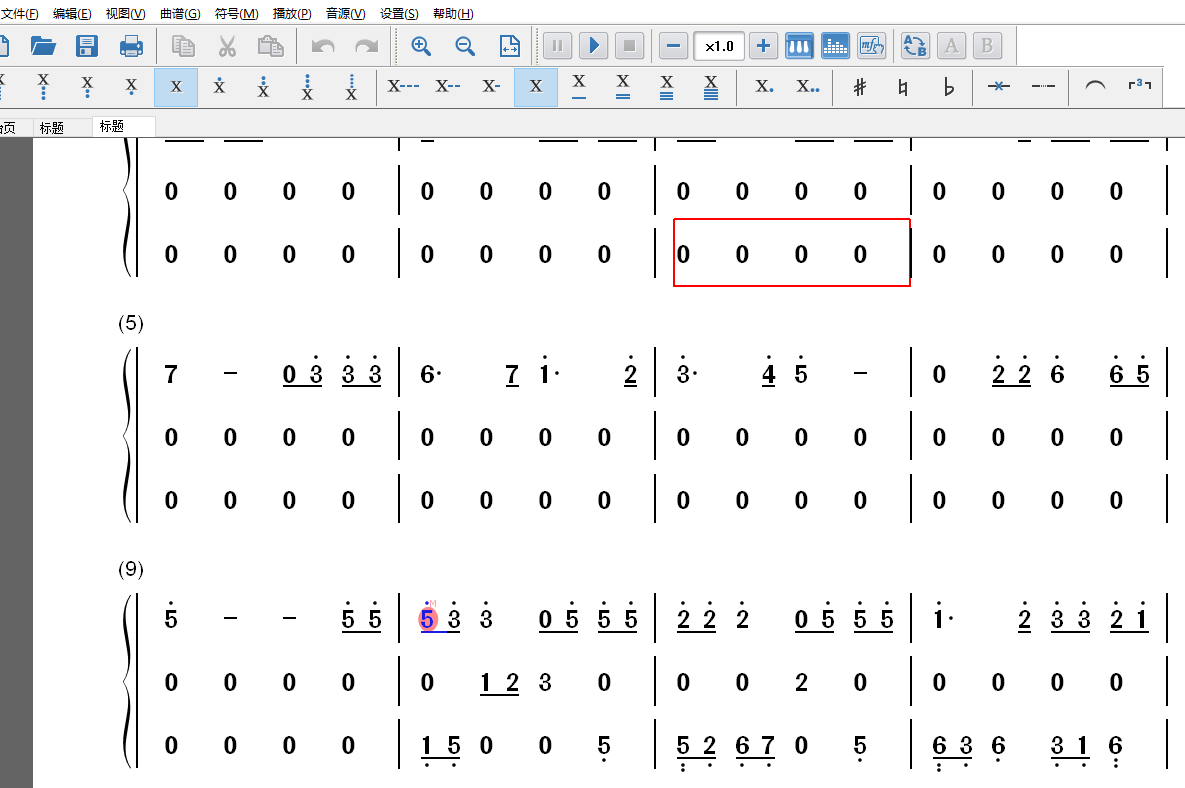Open the 音源(V) menu

pos(345,14)
